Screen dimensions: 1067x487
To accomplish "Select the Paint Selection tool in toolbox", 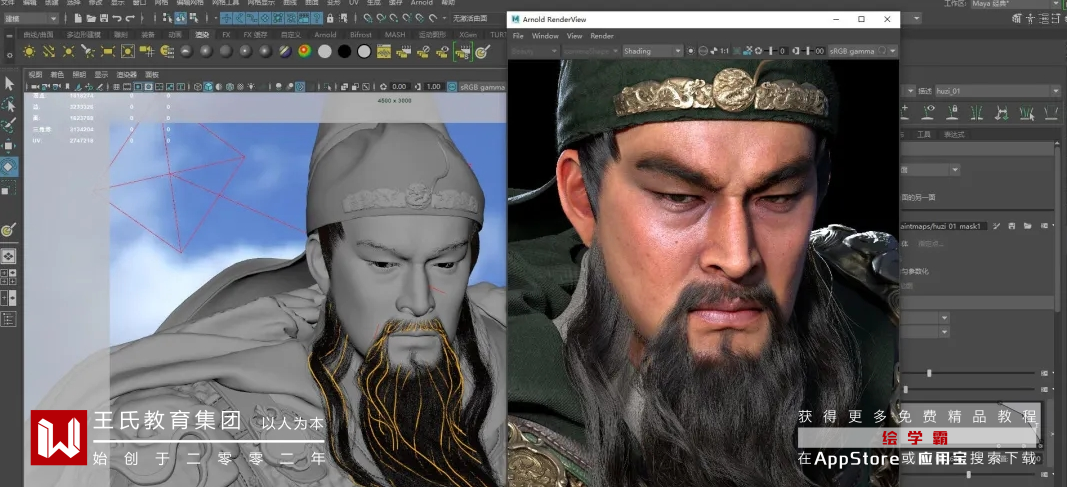I will [9, 126].
